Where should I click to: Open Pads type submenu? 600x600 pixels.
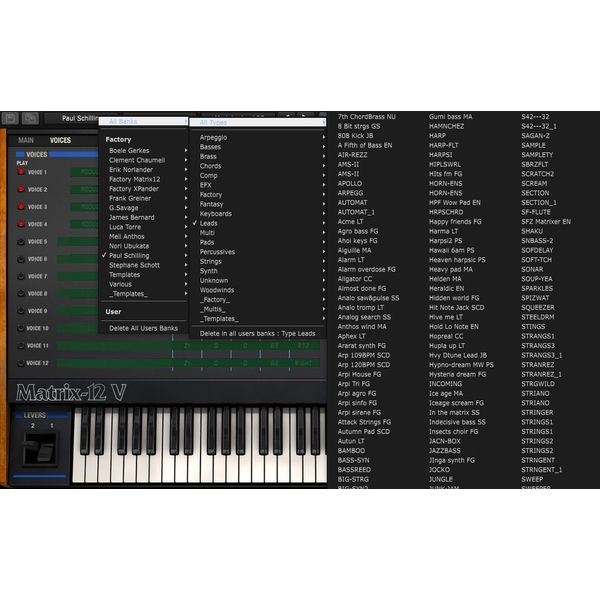(258, 243)
